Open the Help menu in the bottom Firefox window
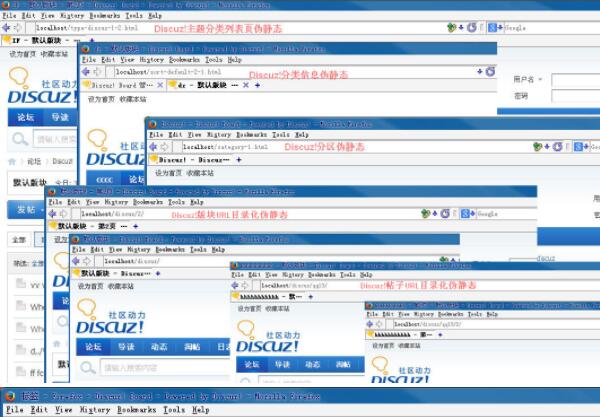This screenshot has height=417, width=600. pos(201,409)
